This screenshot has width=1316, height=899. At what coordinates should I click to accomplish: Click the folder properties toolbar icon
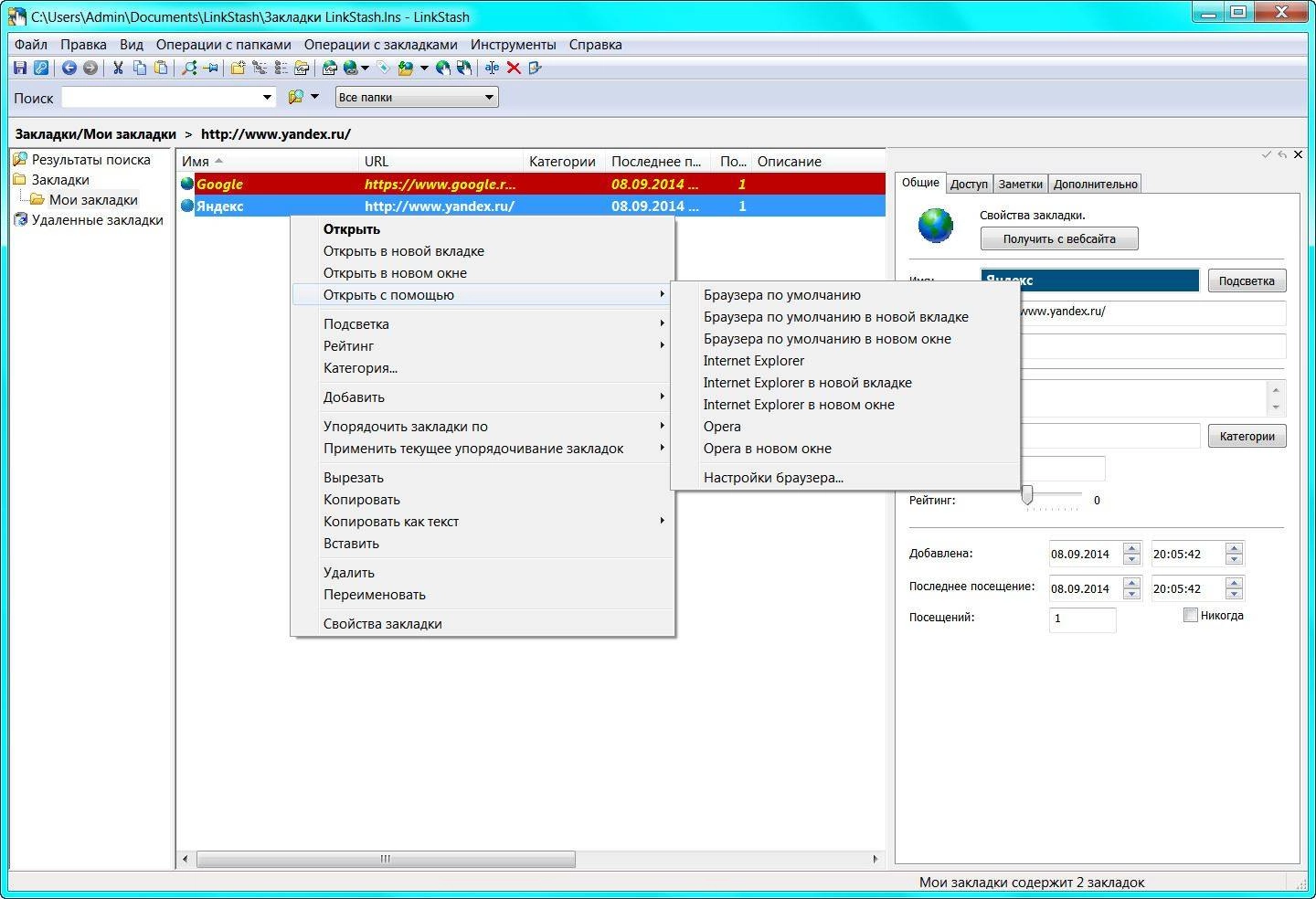(302, 68)
